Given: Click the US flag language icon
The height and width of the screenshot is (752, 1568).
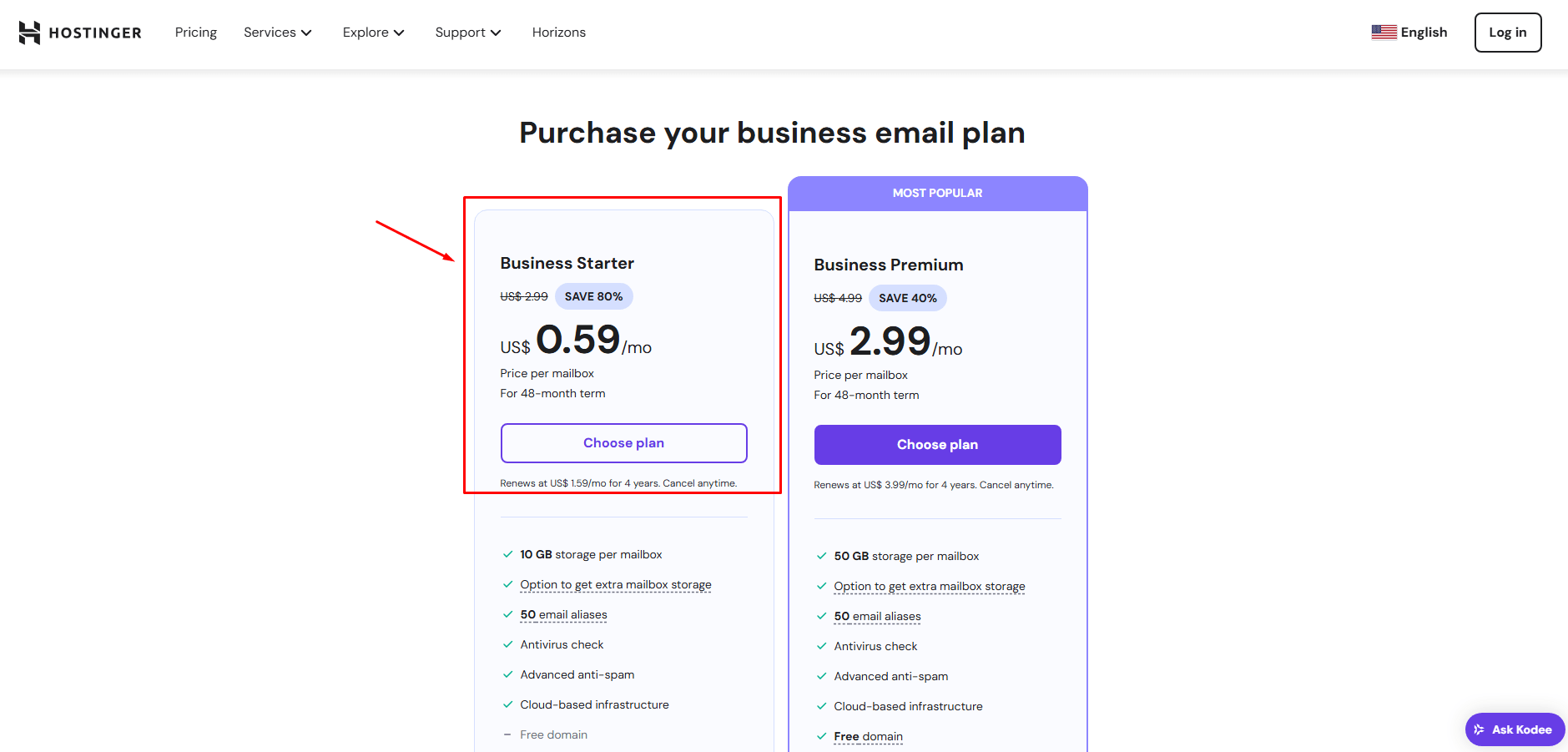Looking at the screenshot, I should click(1384, 33).
